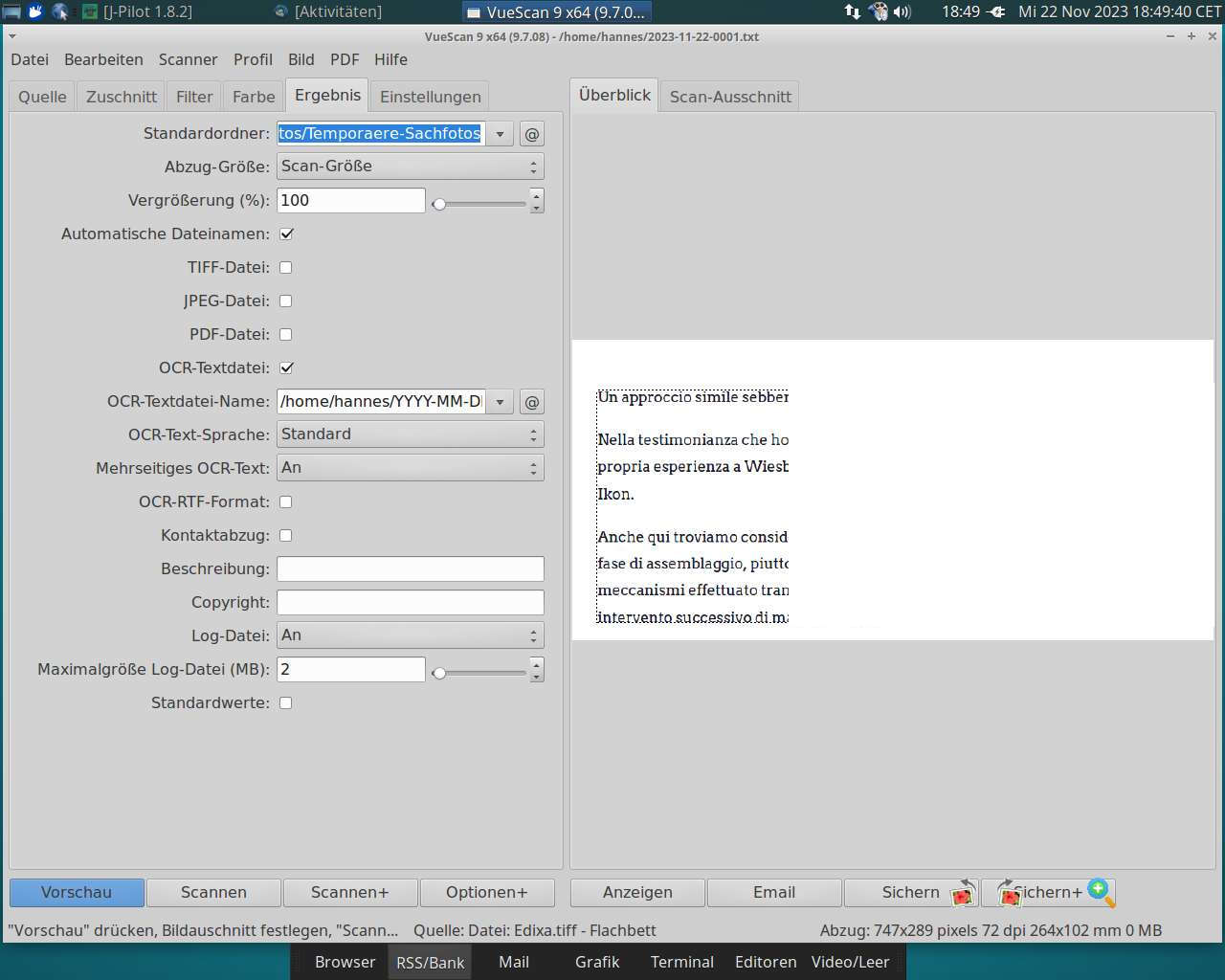Viewport: 1225px width, 980px height.
Task: Tick the PDF-Datei checkbox
Action: pyautogui.click(x=285, y=335)
